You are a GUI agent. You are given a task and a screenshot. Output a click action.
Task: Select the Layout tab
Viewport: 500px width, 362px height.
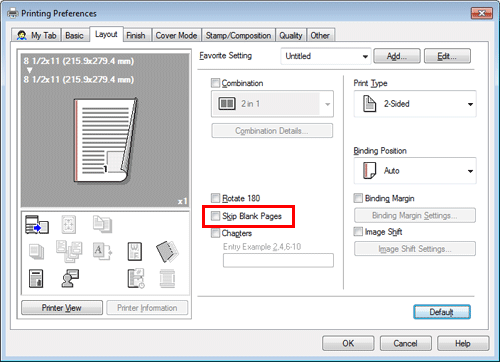tap(106, 34)
